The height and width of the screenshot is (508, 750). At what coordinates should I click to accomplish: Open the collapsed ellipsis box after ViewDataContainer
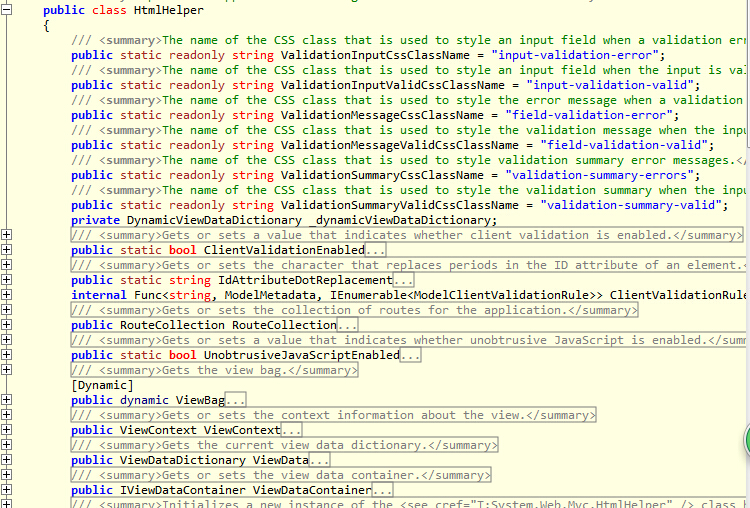pos(382,490)
